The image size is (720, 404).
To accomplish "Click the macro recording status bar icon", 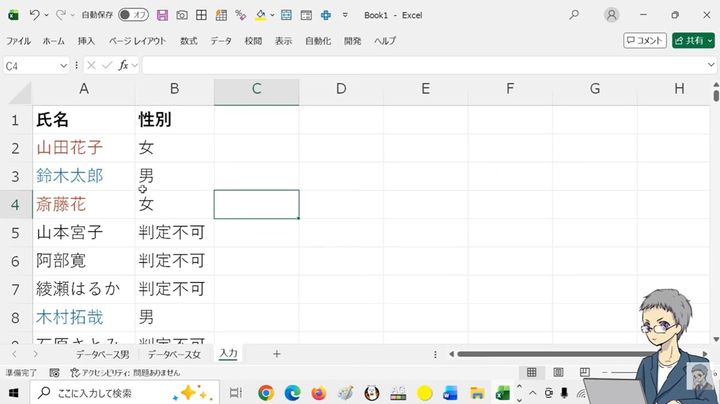I will click(54, 373).
